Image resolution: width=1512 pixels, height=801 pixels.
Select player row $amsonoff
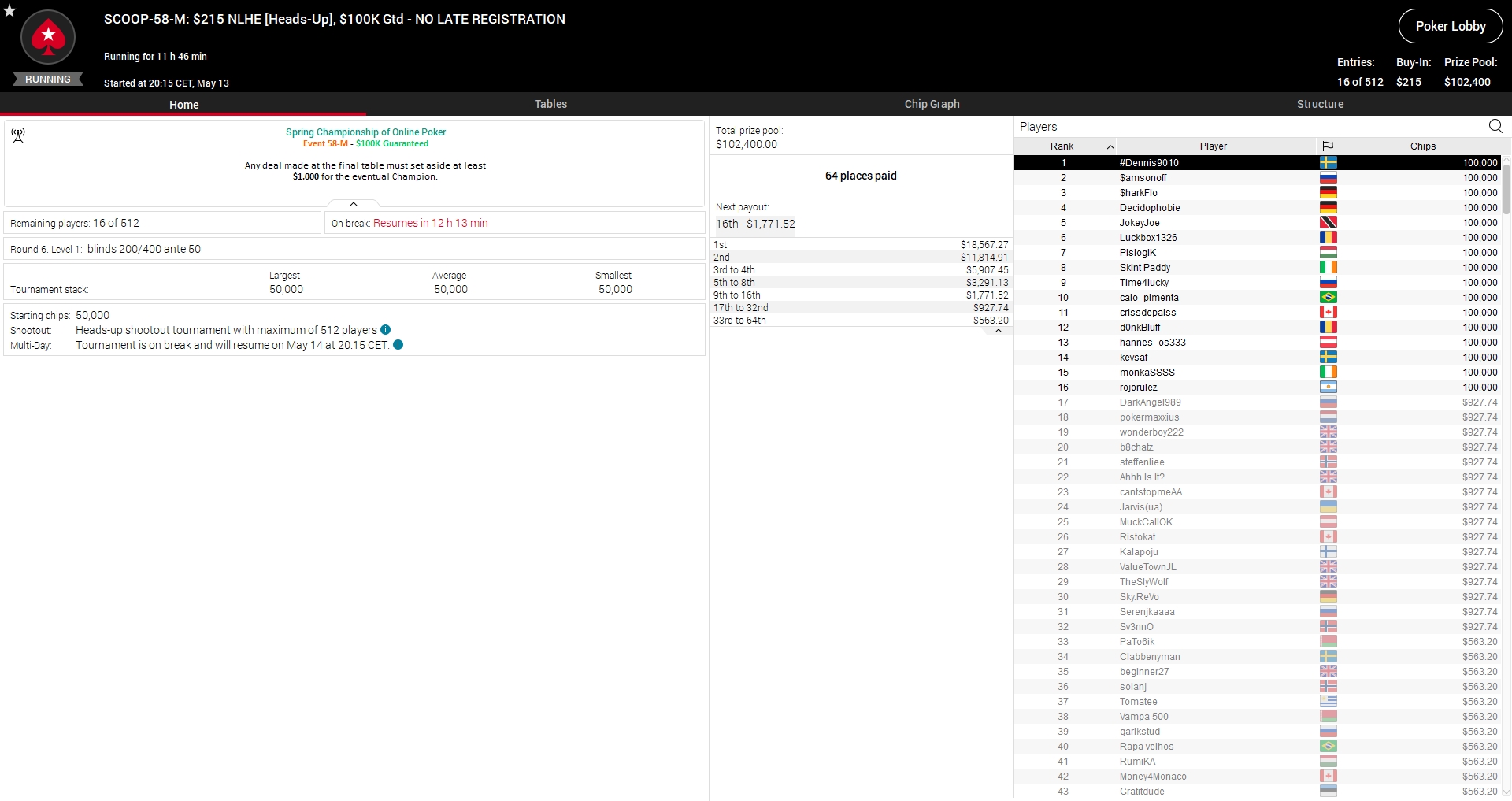click(x=1258, y=178)
